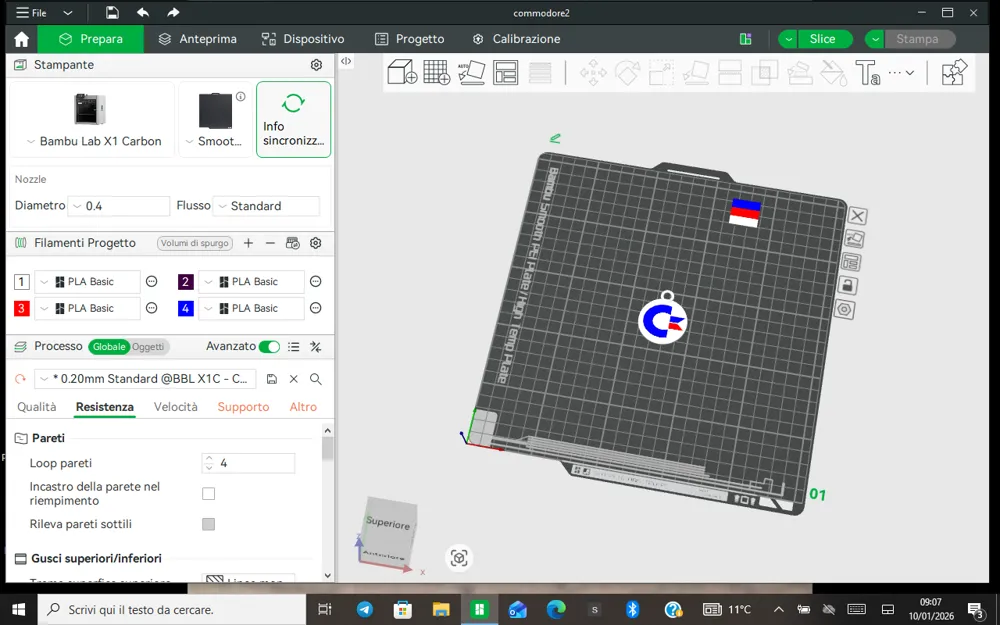Select the Lay on face tool
Screen dimensions: 1000x625
point(696,73)
